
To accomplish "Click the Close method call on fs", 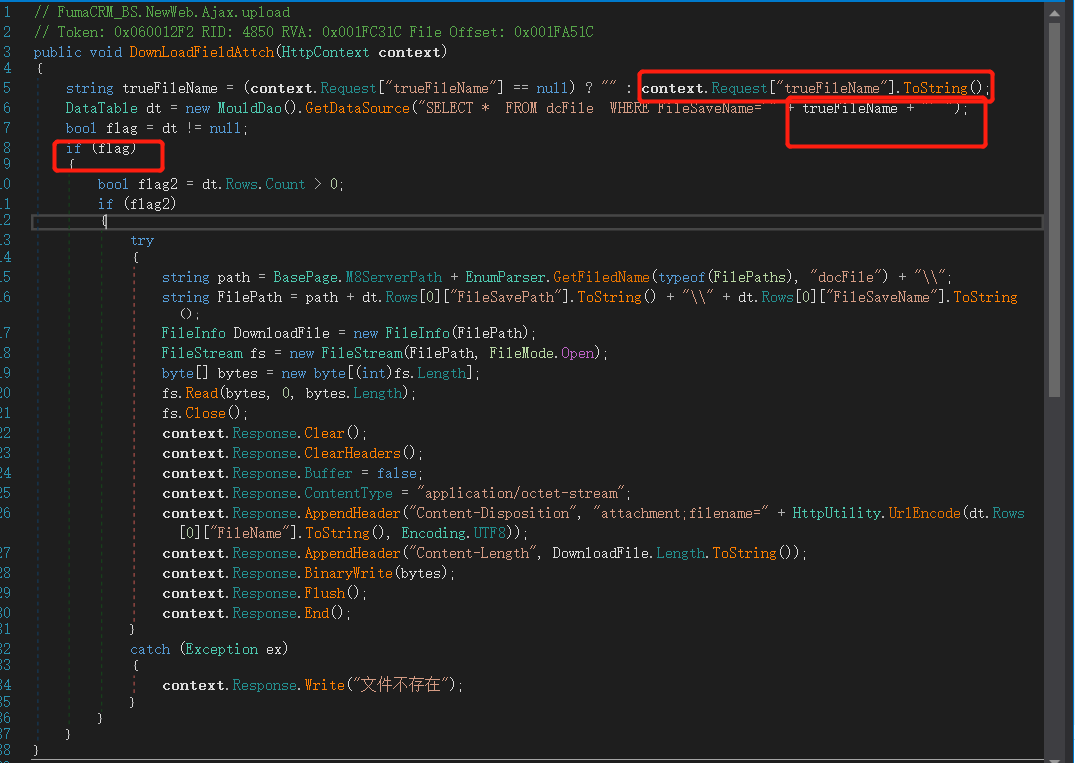I will pos(206,413).
